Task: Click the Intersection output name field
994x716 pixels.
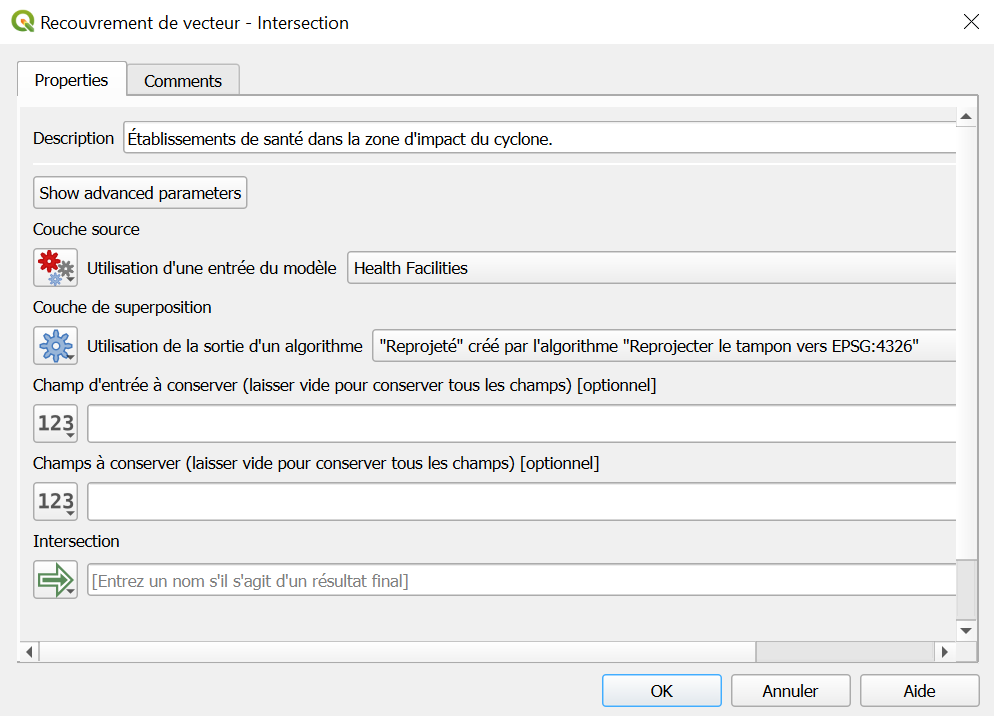Action: [520, 580]
